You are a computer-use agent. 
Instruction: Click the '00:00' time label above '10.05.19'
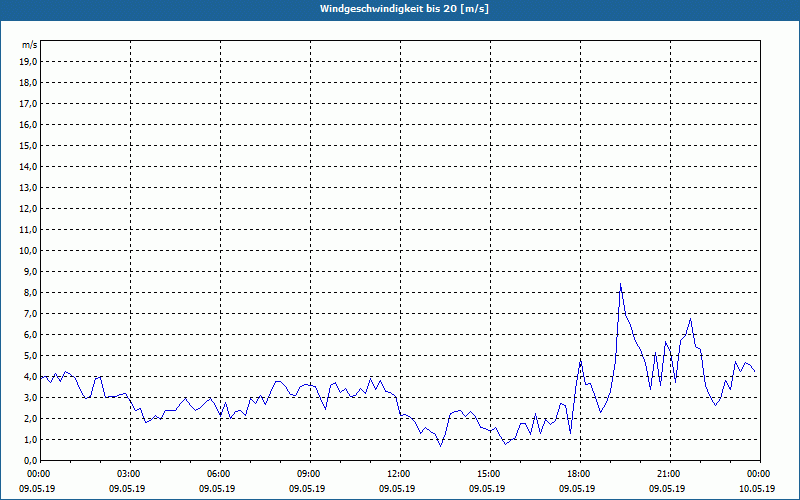pyautogui.click(x=760, y=474)
